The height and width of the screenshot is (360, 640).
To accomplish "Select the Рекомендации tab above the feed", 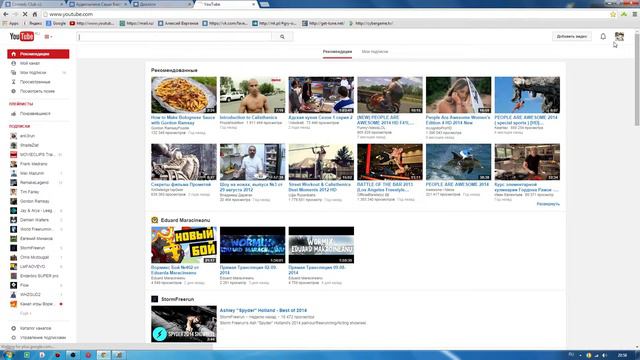I will (337, 52).
